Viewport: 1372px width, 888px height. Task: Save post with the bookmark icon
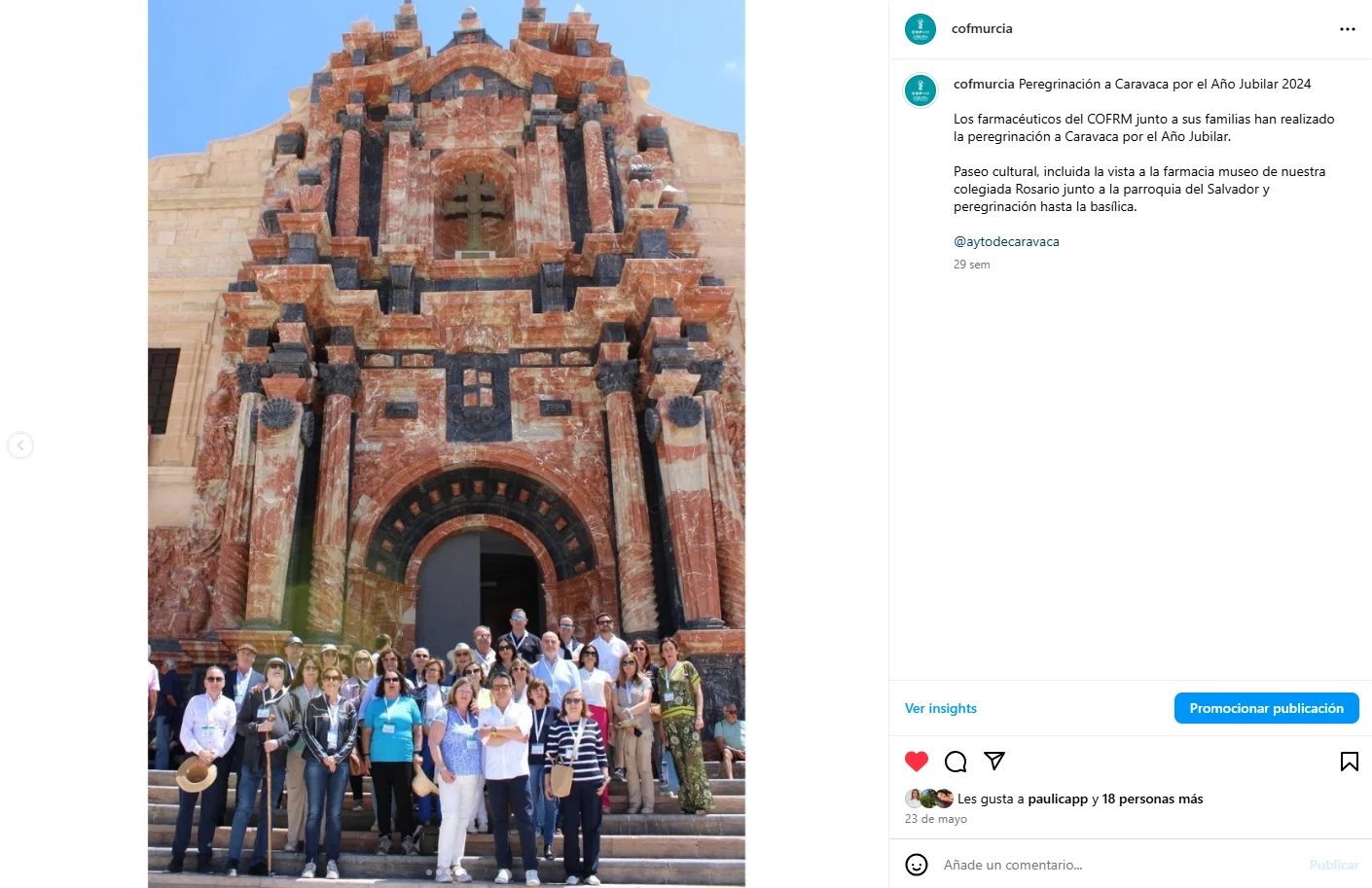tap(1350, 762)
